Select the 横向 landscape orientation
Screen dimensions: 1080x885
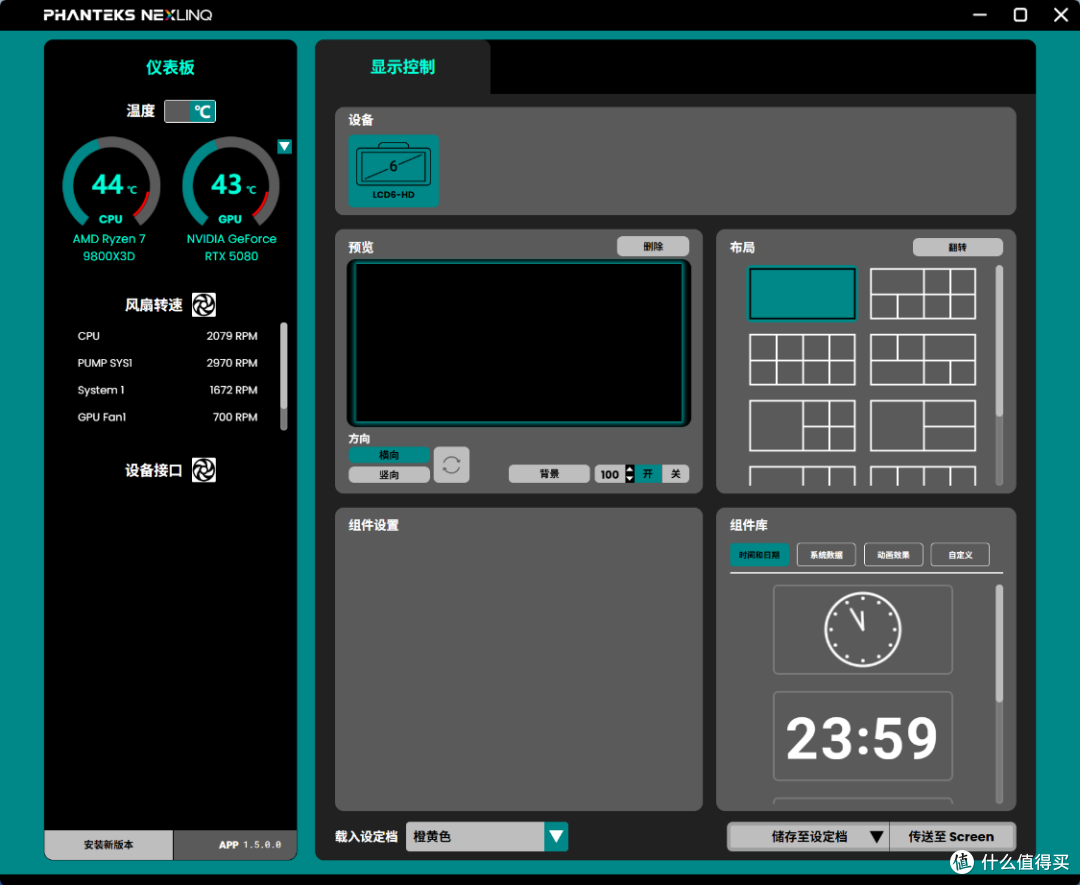[x=389, y=455]
